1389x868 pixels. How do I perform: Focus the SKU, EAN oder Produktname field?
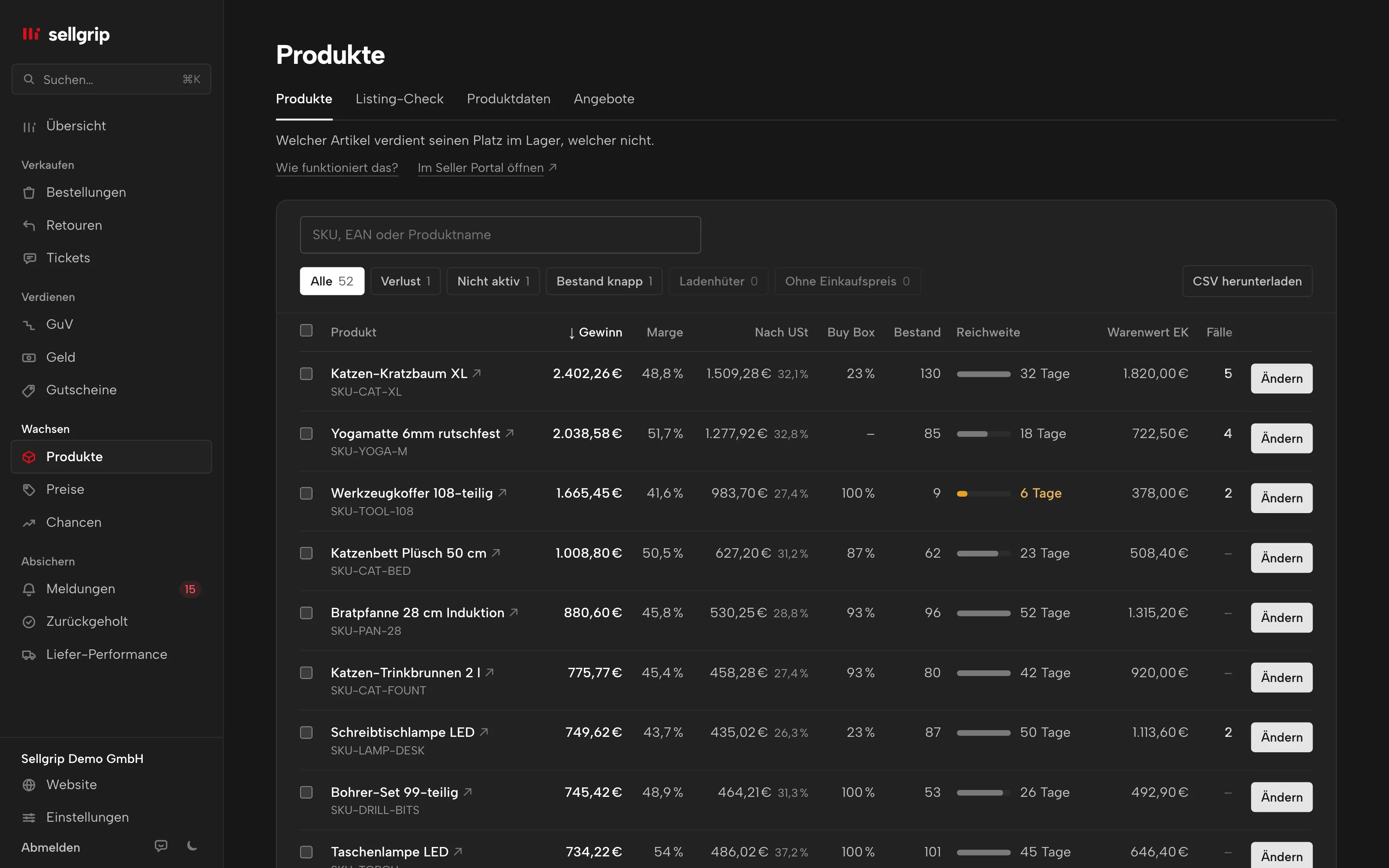500,235
